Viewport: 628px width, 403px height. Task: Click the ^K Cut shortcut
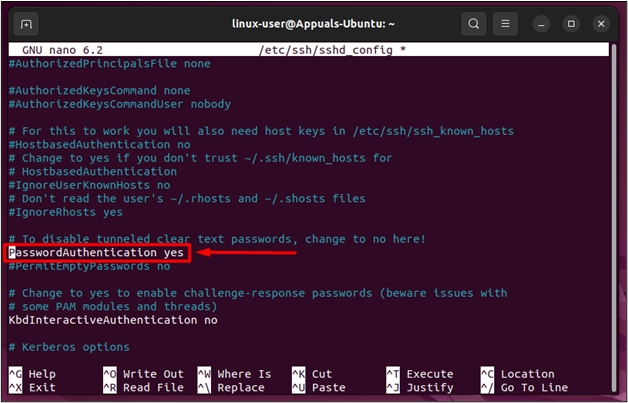coord(312,374)
